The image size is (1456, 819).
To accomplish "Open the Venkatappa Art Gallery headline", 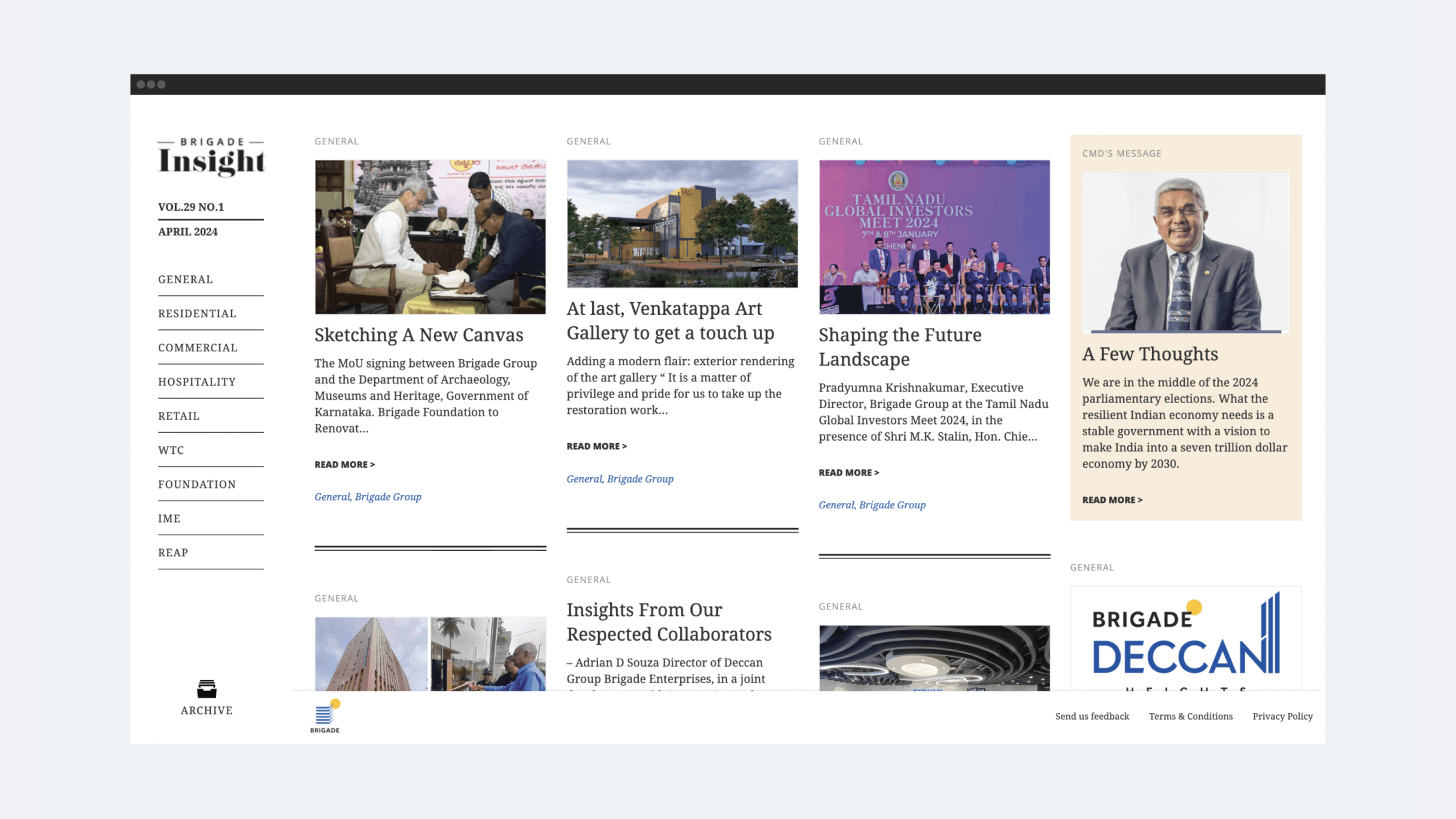I will pos(671,320).
